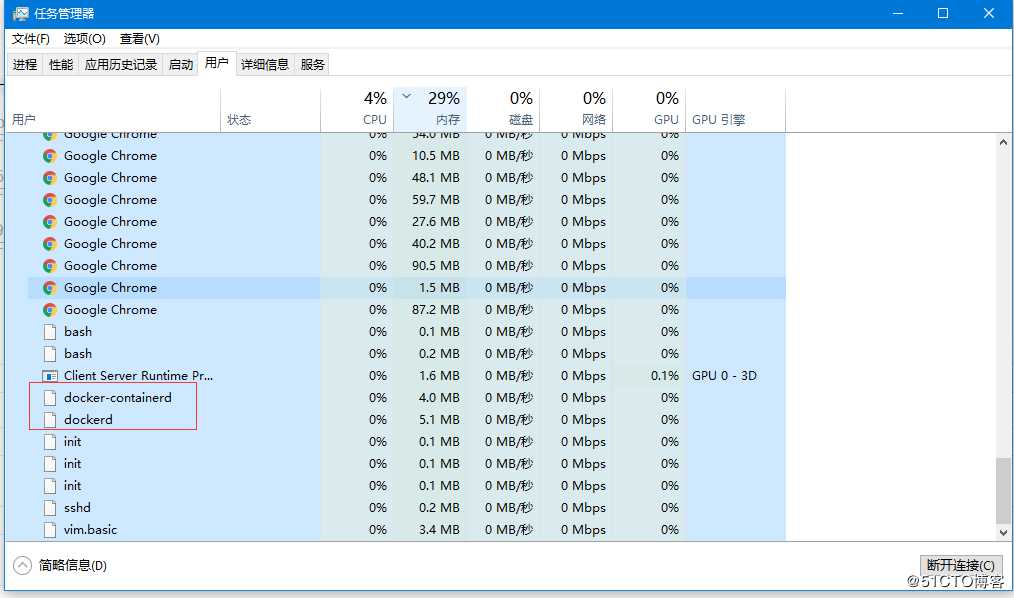The height and width of the screenshot is (598, 1014).
Task: Maximize the Task Manager window
Action: 943,14
